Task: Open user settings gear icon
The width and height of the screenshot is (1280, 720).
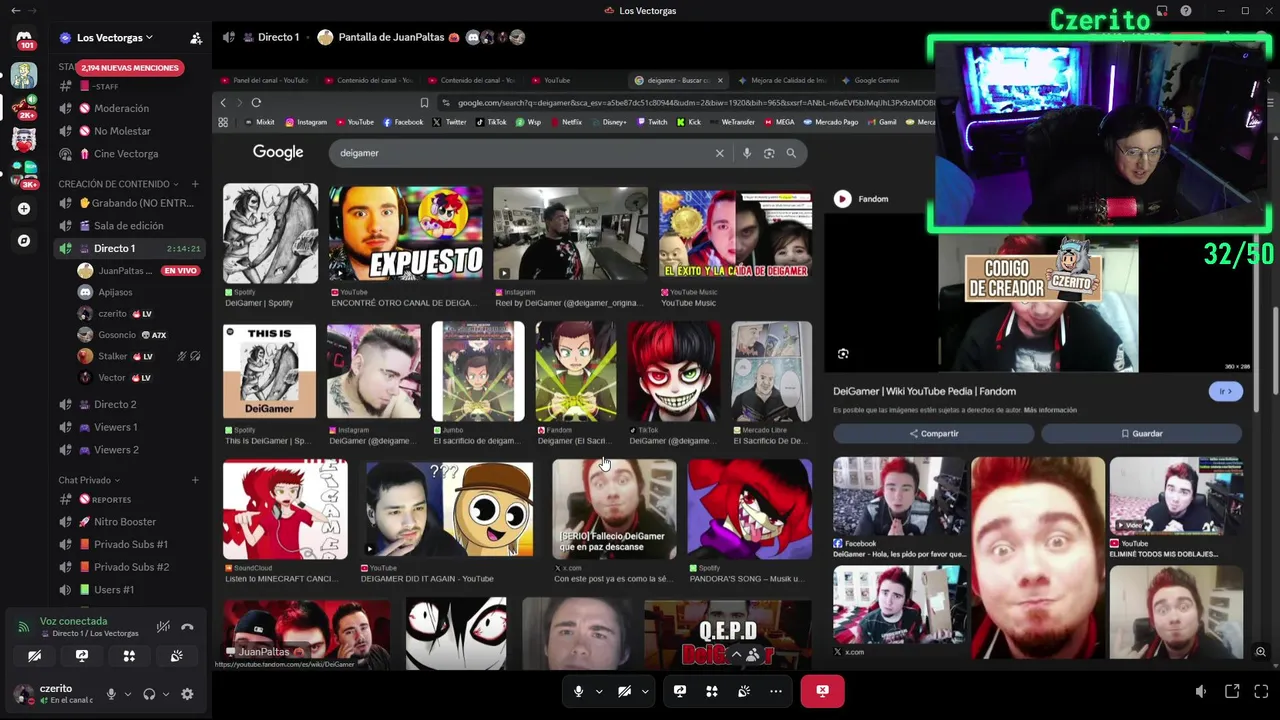Action: click(187, 694)
